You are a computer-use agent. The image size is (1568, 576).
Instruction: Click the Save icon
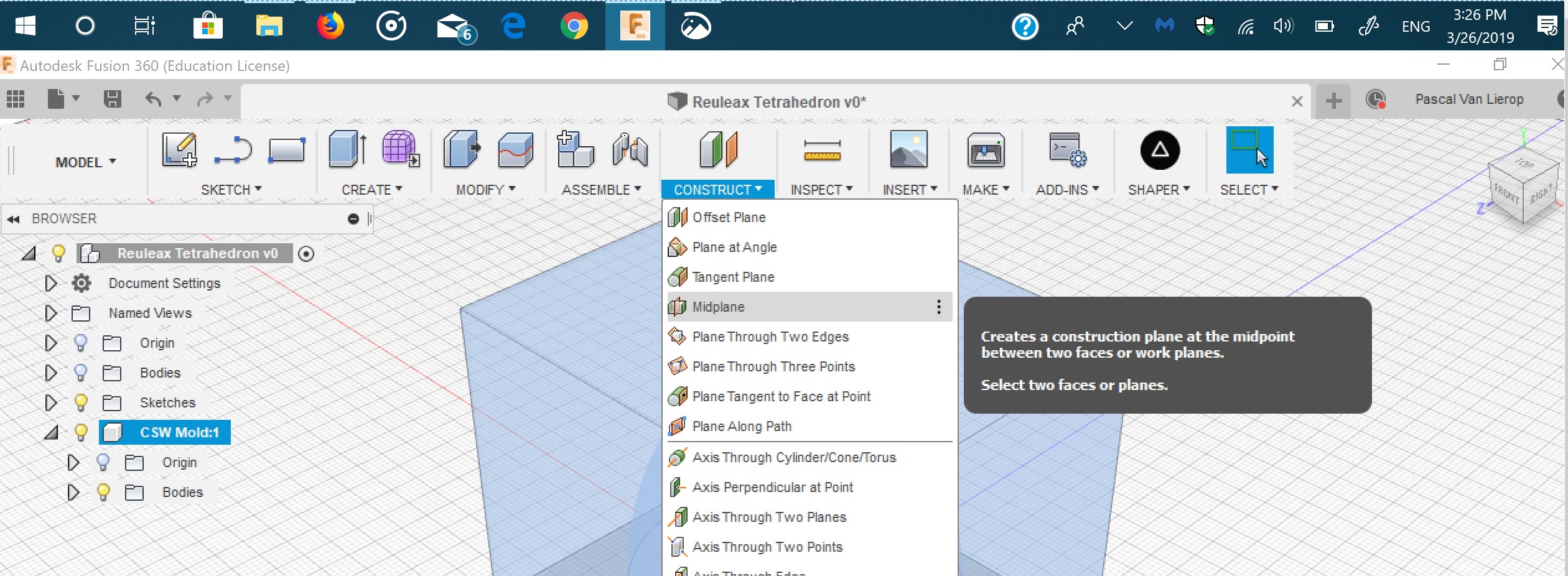tap(113, 99)
